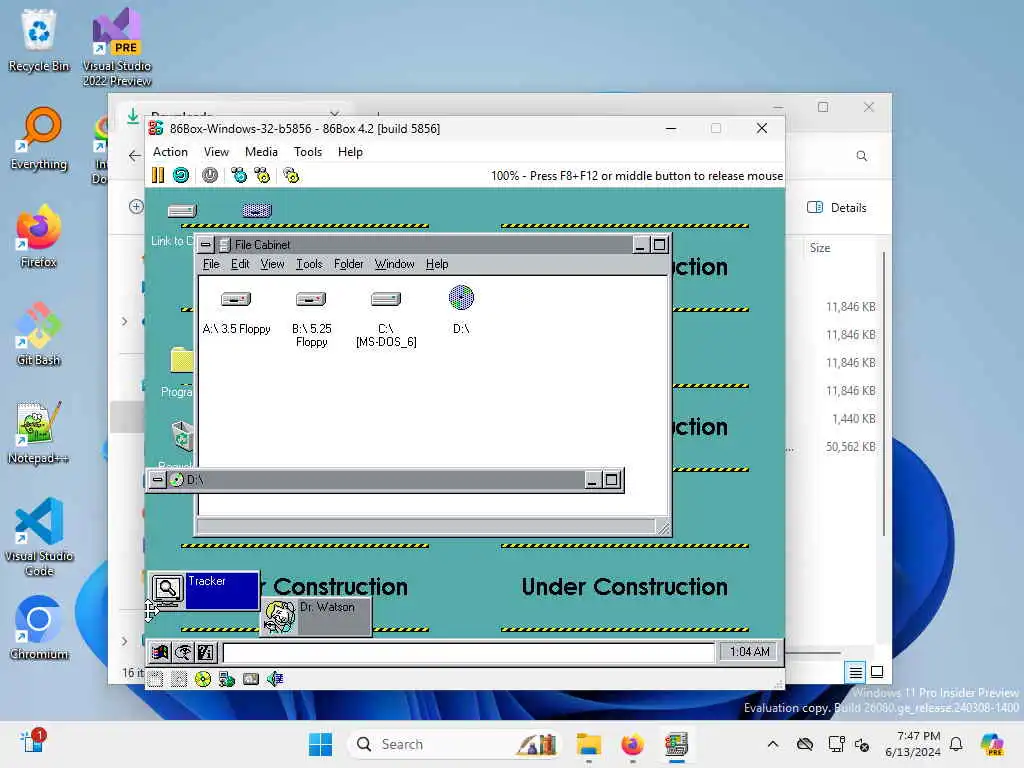Image resolution: width=1024 pixels, height=768 pixels.
Task: Click the Dr. Watson icon
Action: pyautogui.click(x=280, y=617)
